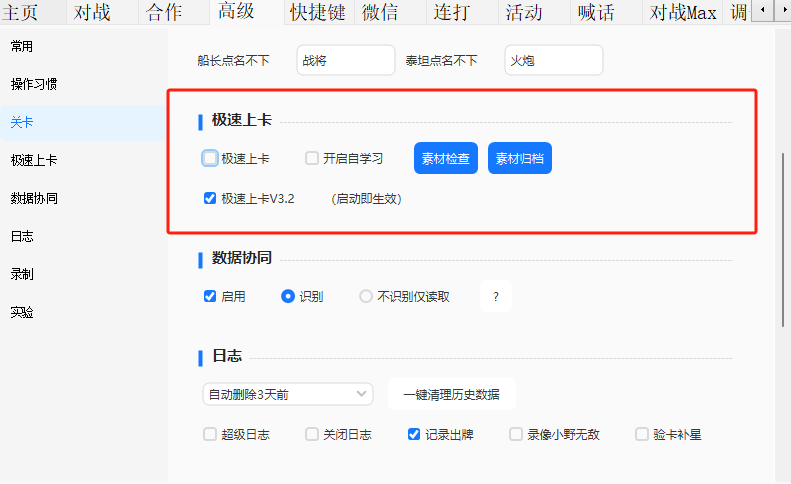The width and height of the screenshot is (791, 484).
Task: Click the vertical scrollbar thumb
Action: click(x=783, y=240)
